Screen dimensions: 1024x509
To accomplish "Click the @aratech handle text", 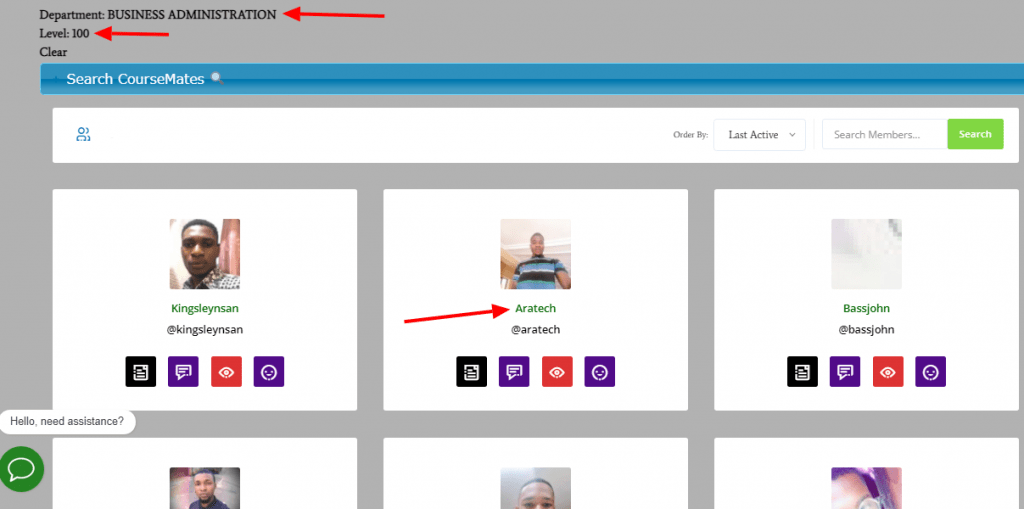I will click(x=536, y=330).
